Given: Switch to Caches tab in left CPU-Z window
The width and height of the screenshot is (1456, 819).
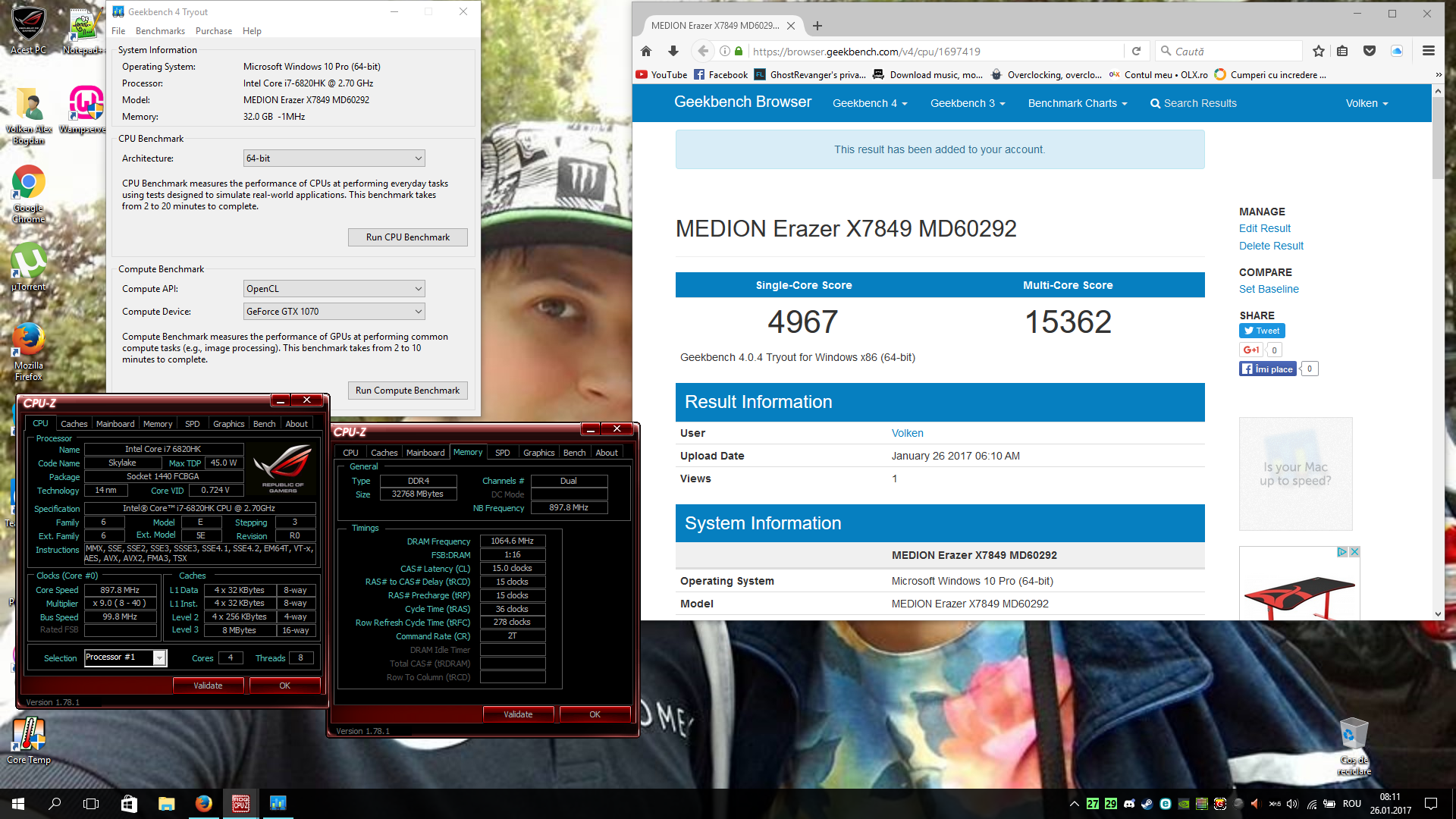Looking at the screenshot, I should coord(74,424).
